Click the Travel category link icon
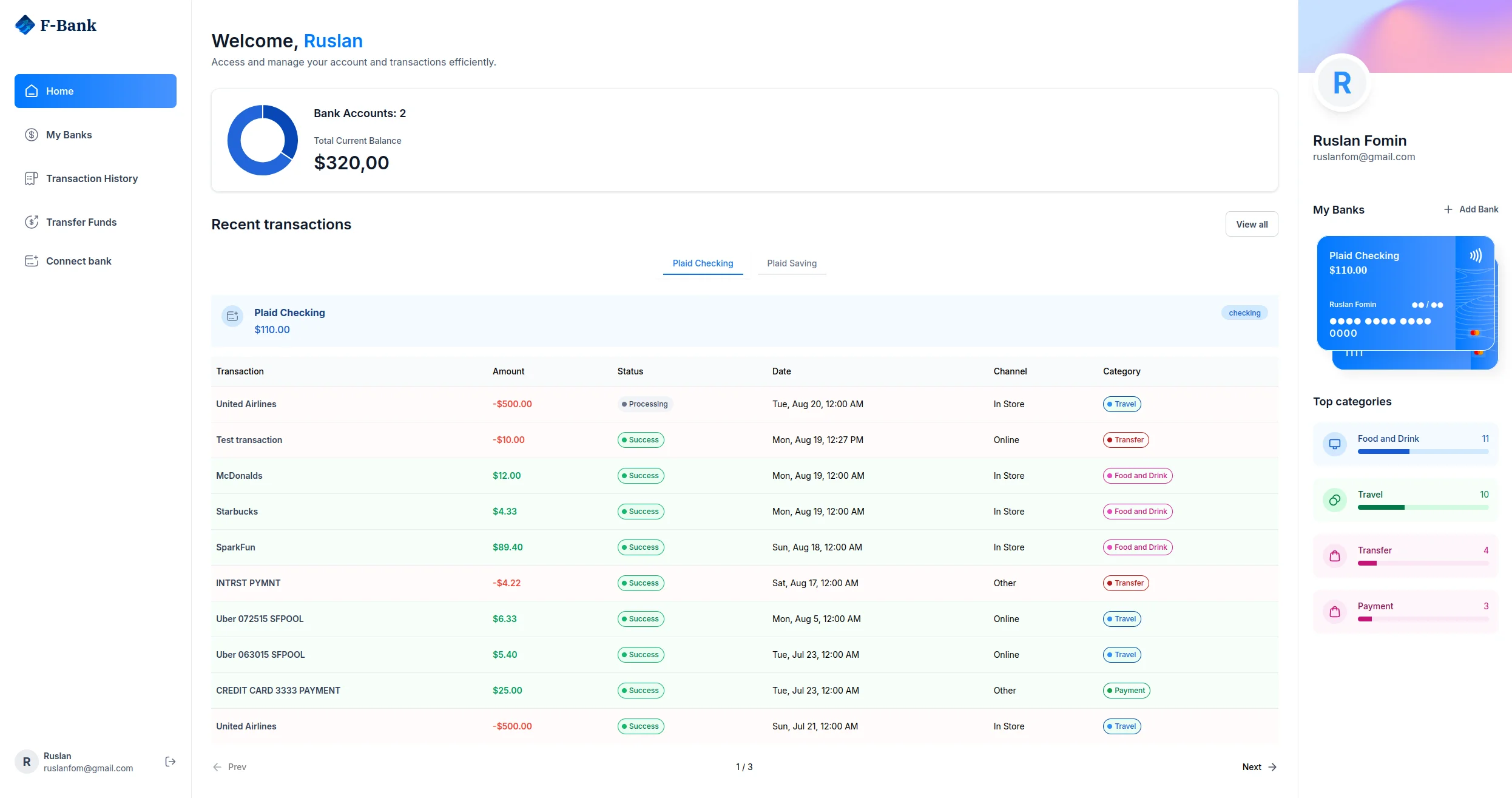Image resolution: width=1512 pixels, height=798 pixels. 1335,500
